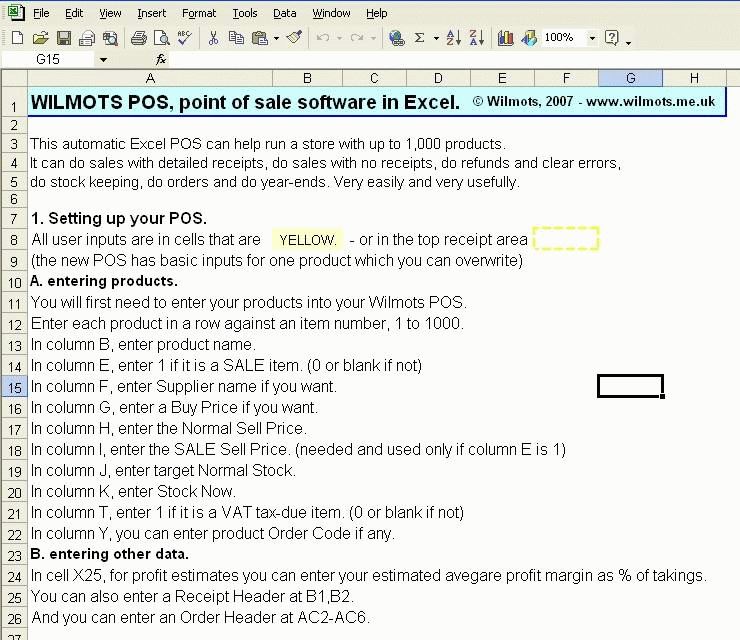Image resolution: width=740 pixels, height=640 pixels.
Task: Open the Chart Wizard icon
Action: pos(505,38)
